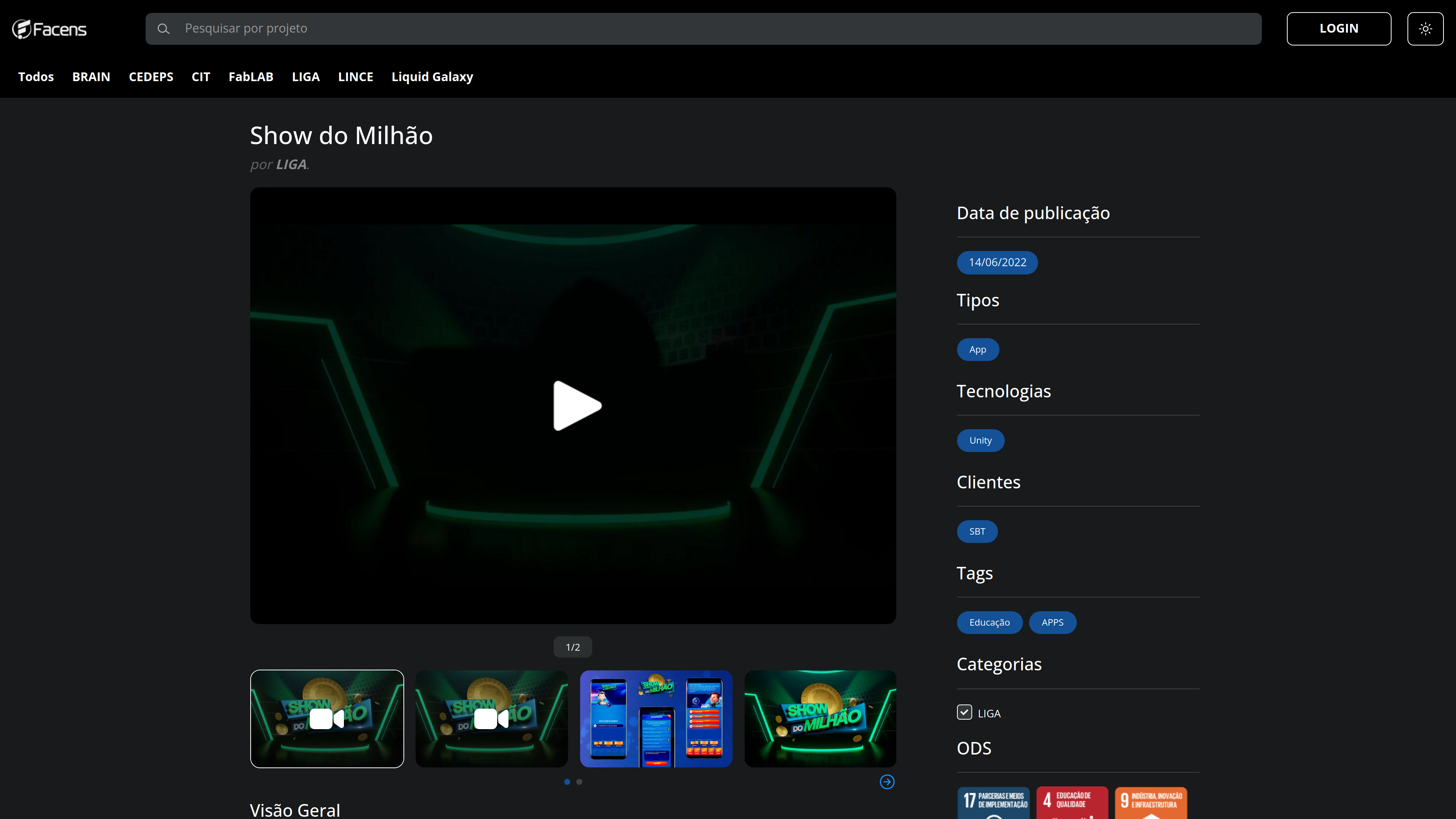Open ODS 4 Educação de Qualidade badge
This screenshot has height=819, width=1456.
click(1072, 803)
